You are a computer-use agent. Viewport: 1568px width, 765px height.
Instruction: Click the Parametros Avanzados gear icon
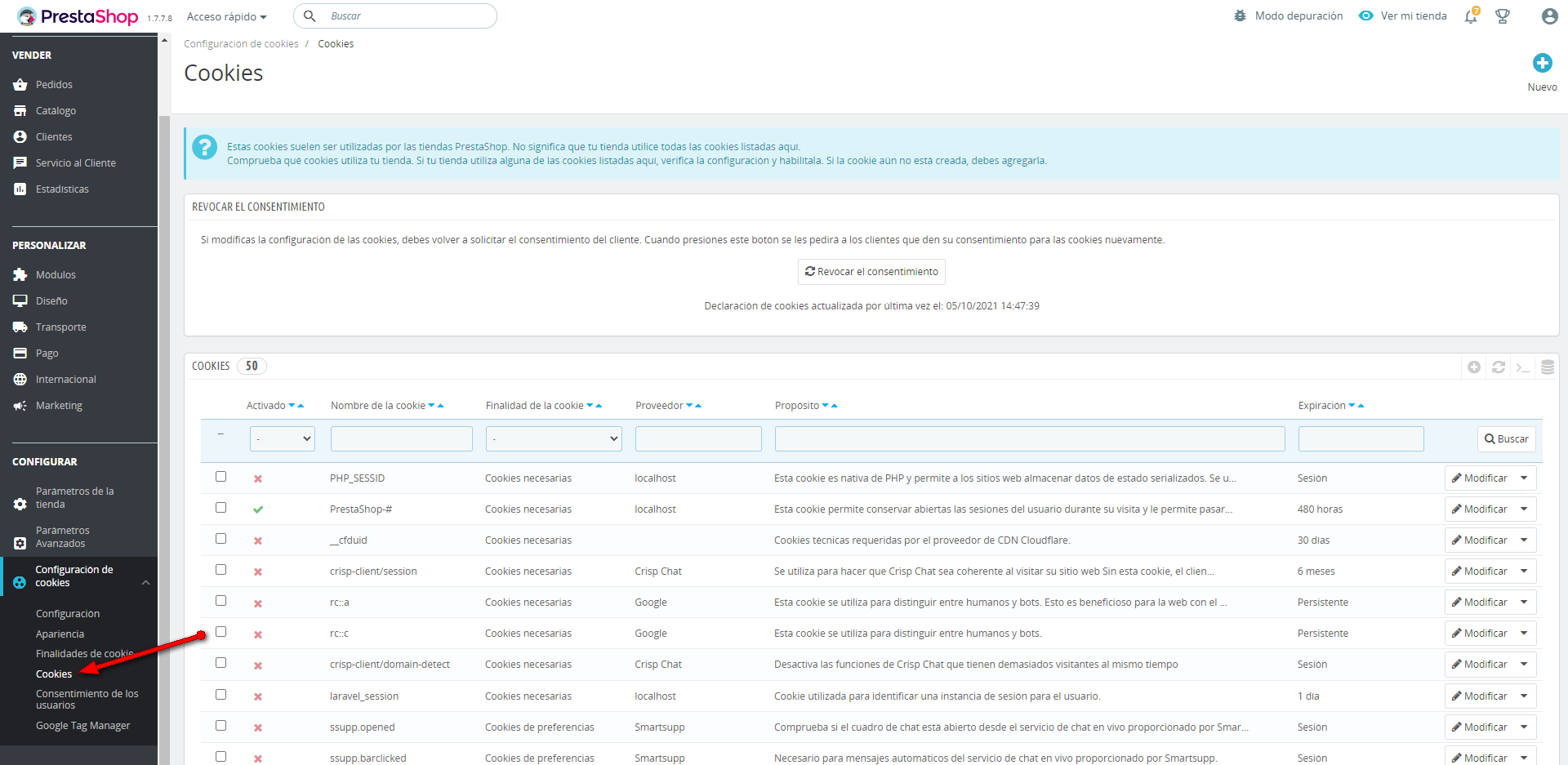[20, 544]
